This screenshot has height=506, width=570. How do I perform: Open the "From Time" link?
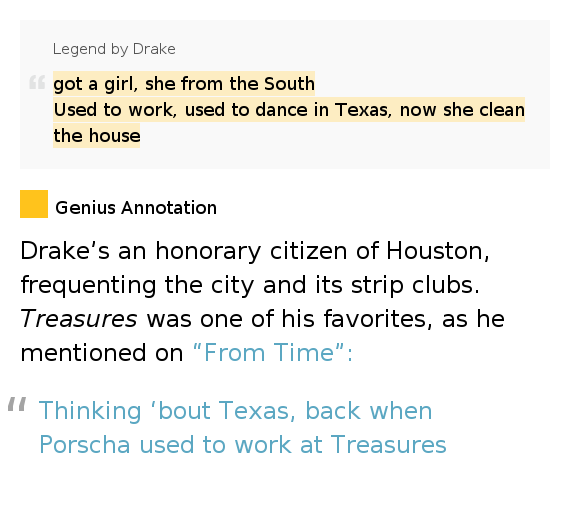[273, 352]
